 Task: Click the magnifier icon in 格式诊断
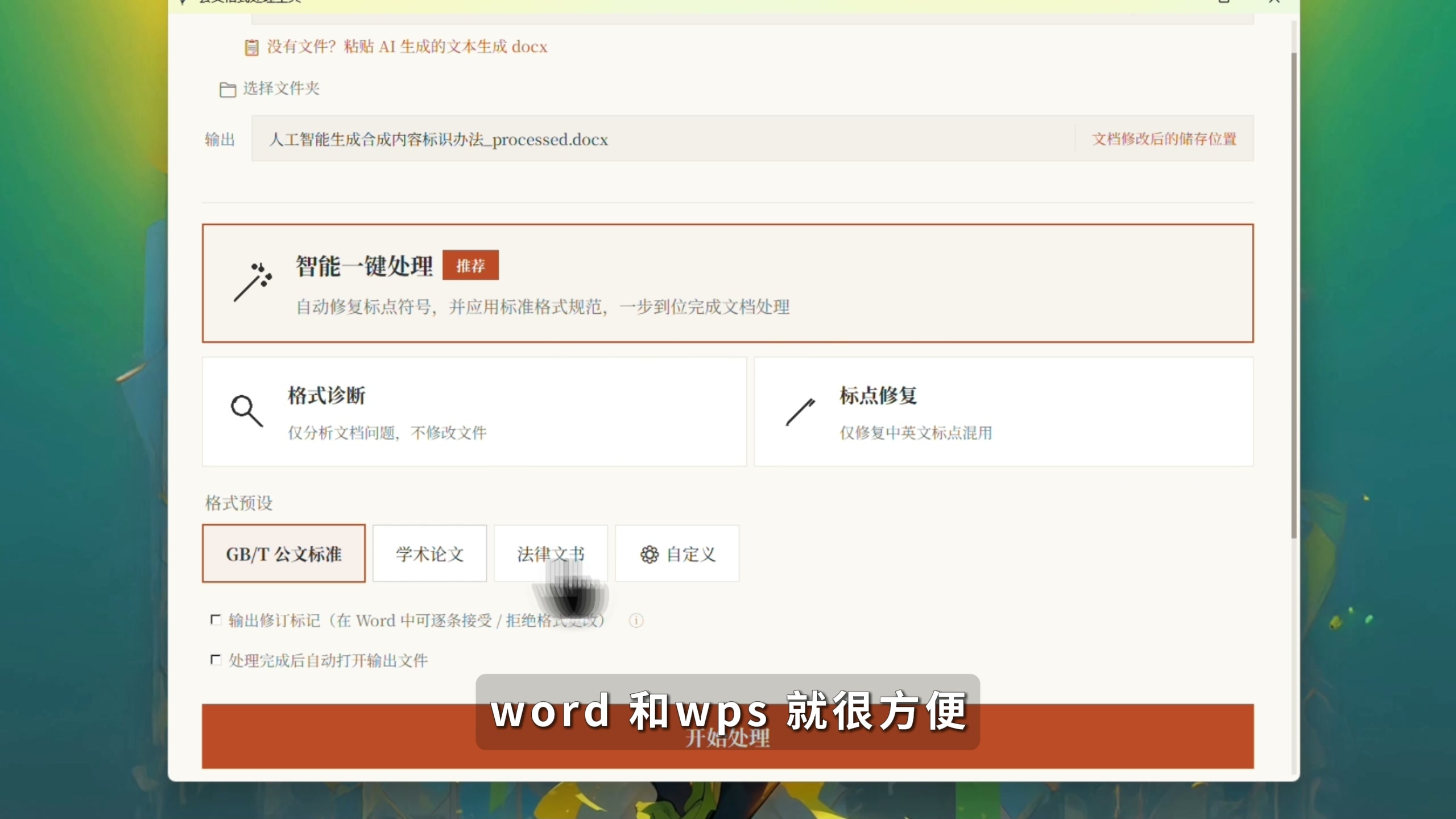point(247,411)
